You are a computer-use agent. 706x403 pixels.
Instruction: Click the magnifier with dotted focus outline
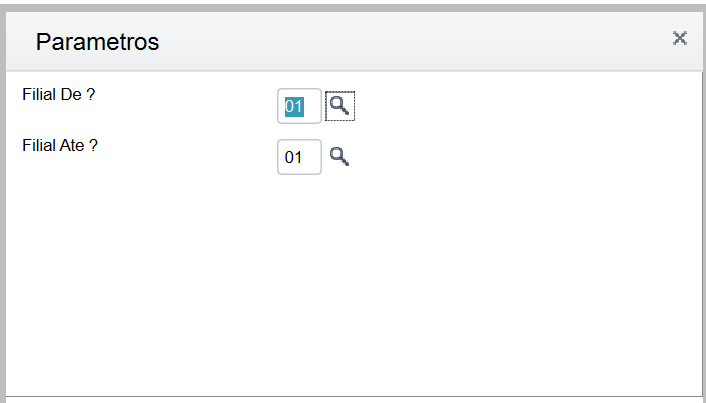[x=340, y=106]
